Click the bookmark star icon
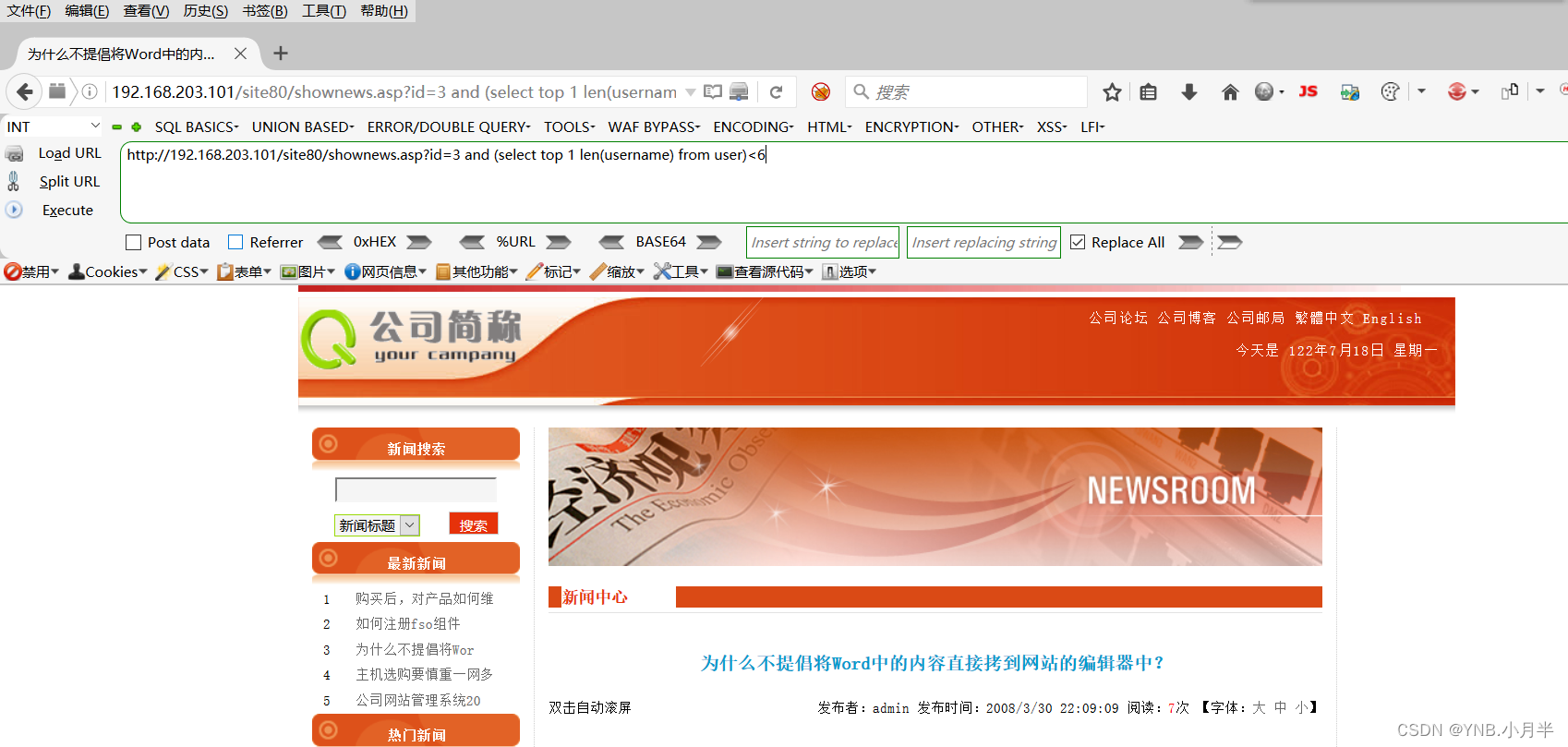The width and height of the screenshot is (1568, 747). (x=1112, y=91)
